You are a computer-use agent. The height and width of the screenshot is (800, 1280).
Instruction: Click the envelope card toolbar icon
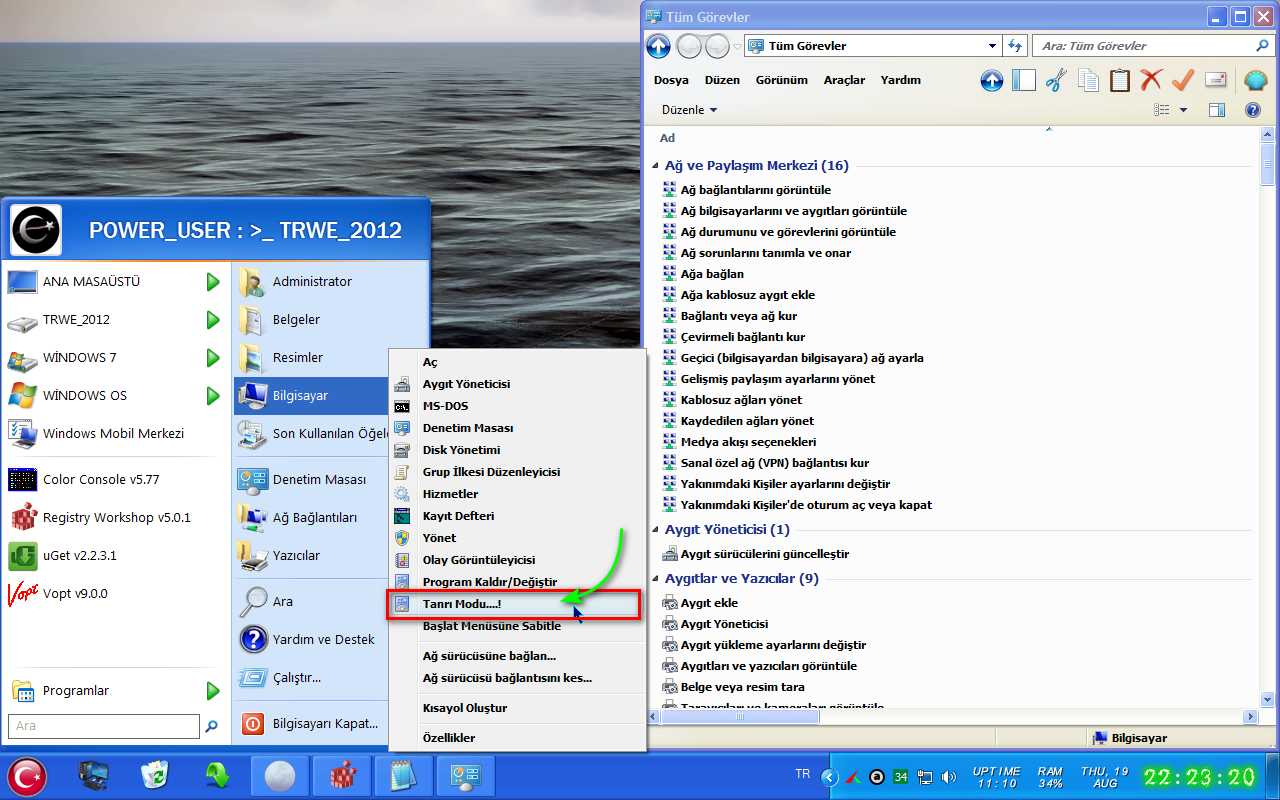[1215, 80]
